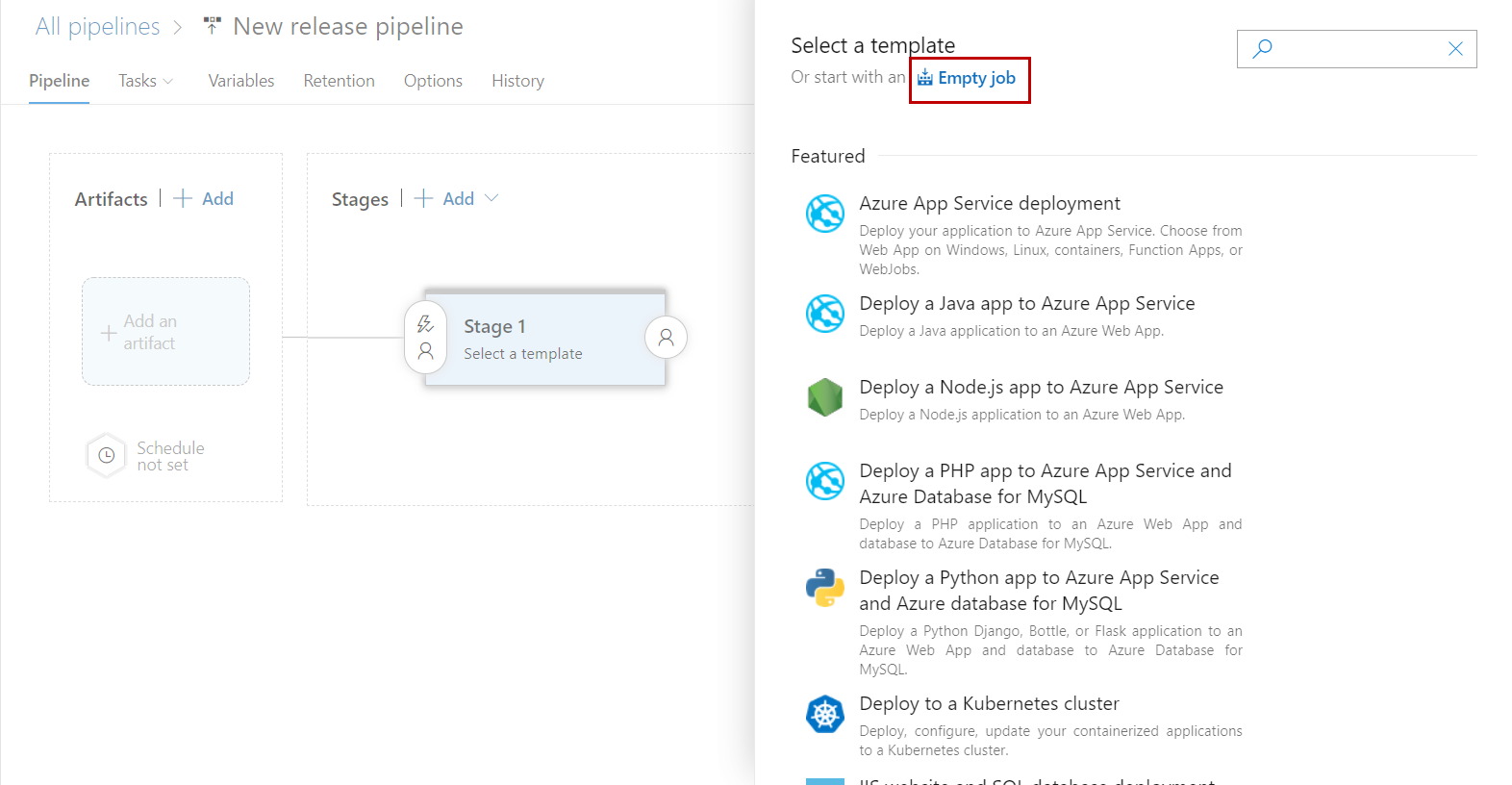
Task: Clear the template search with the X icon
Action: tap(1455, 49)
